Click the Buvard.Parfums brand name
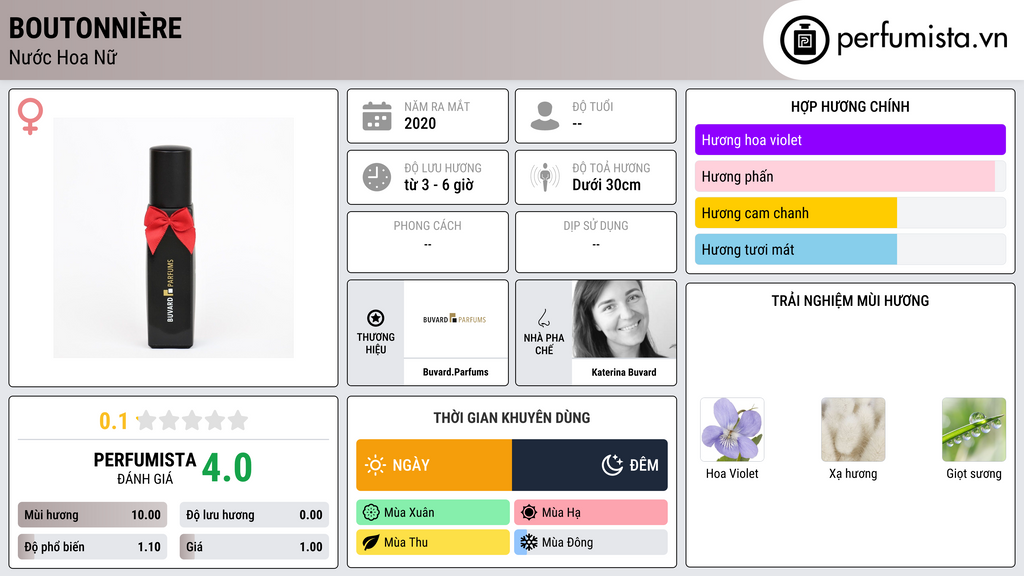This screenshot has width=1024, height=576. (x=455, y=372)
